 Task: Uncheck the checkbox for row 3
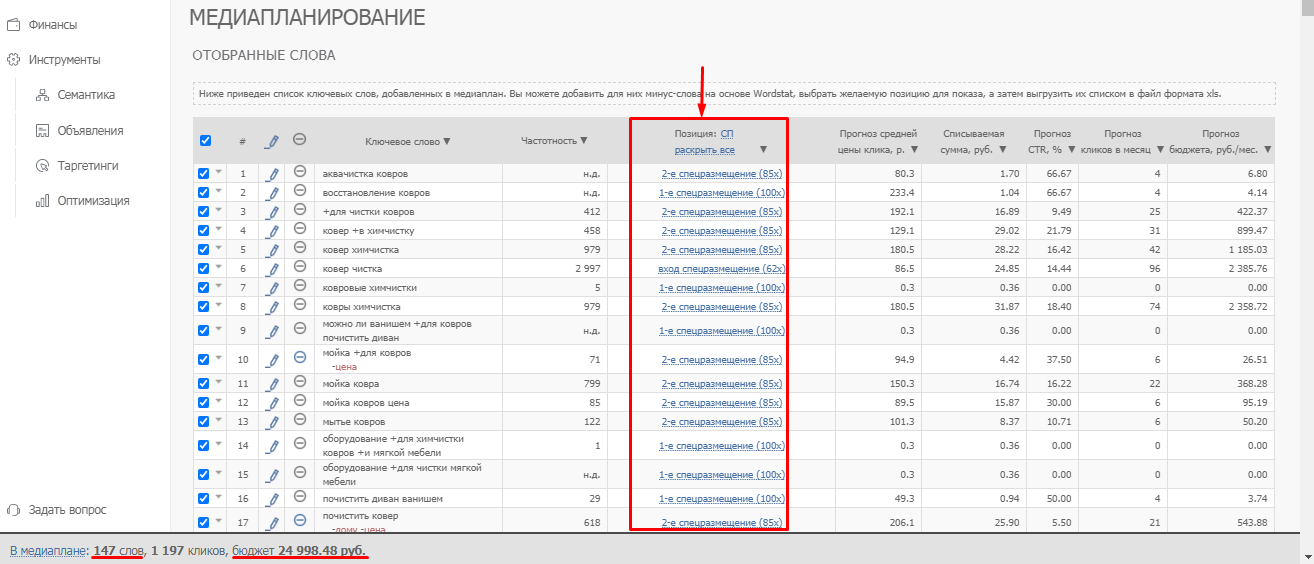(204, 211)
